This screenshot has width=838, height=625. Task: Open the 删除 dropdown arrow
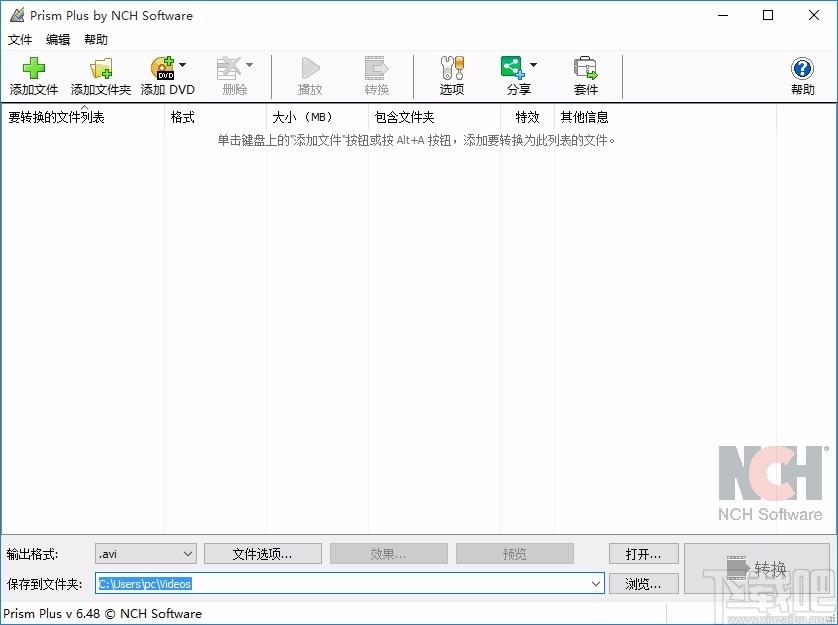[x=249, y=65]
